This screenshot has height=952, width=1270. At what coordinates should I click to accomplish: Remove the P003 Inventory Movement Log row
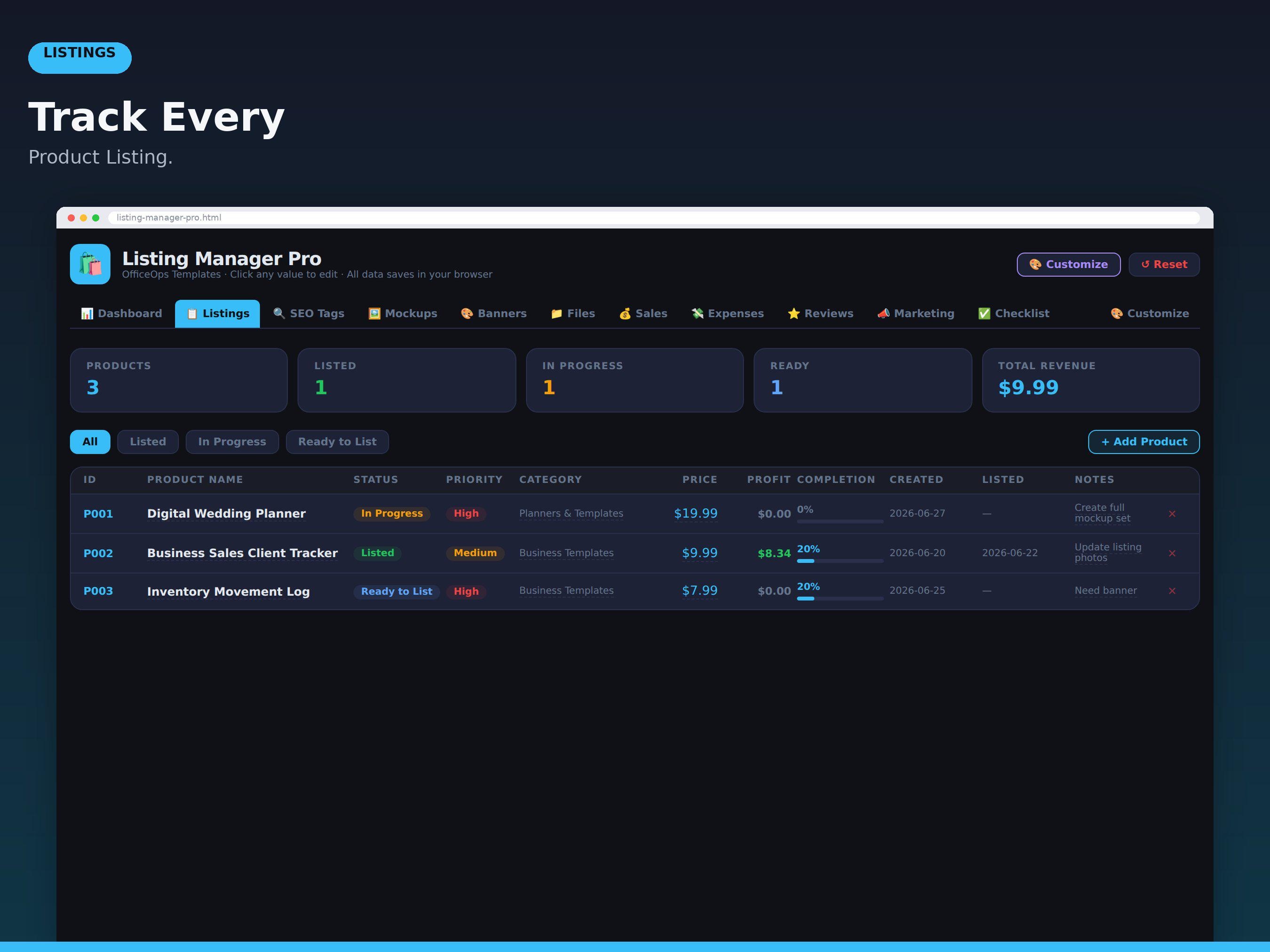click(x=1172, y=591)
